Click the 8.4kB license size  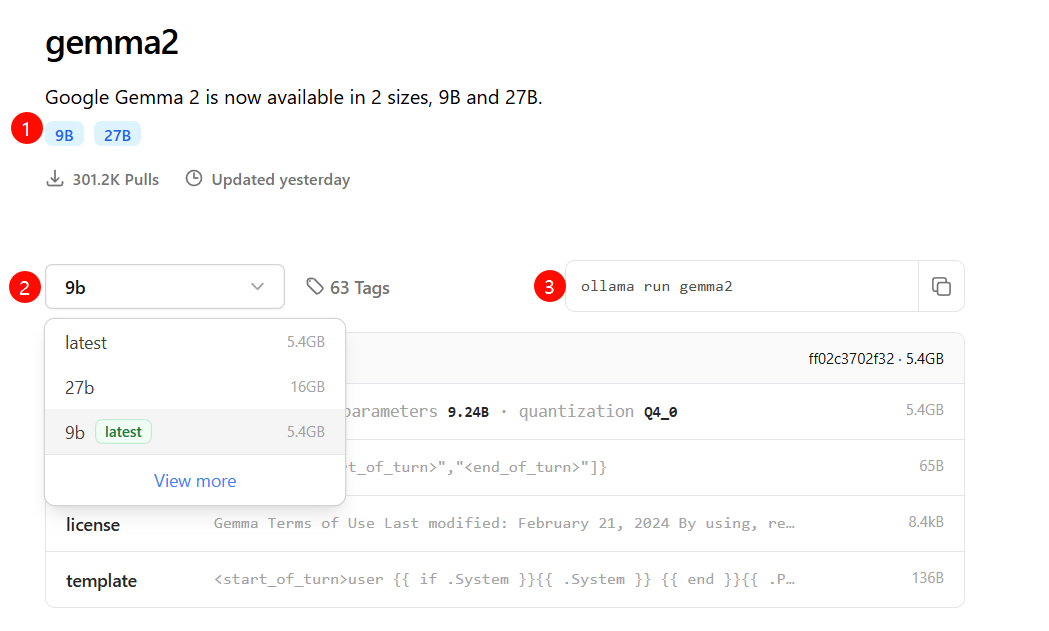[x=926, y=522]
